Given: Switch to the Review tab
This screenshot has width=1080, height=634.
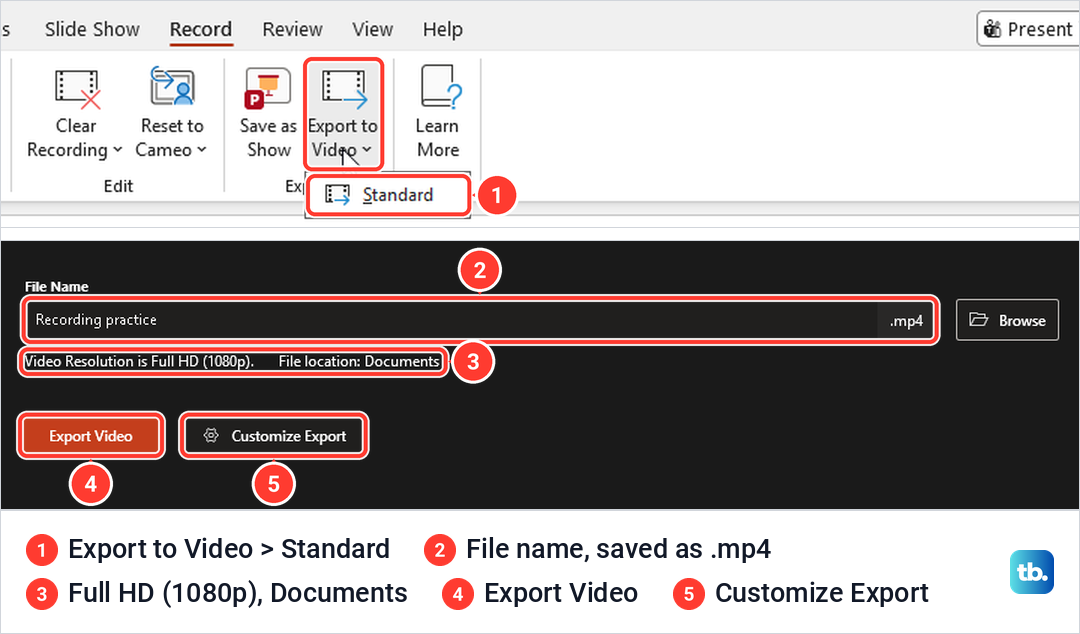Looking at the screenshot, I should pos(292,29).
